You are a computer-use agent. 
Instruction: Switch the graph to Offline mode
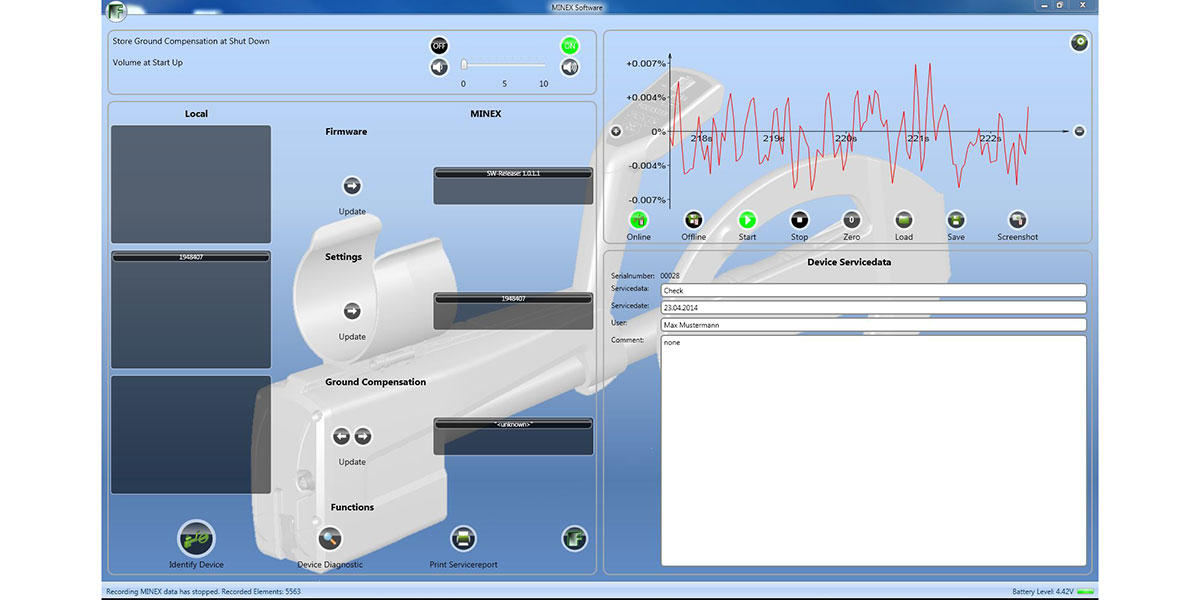point(693,220)
